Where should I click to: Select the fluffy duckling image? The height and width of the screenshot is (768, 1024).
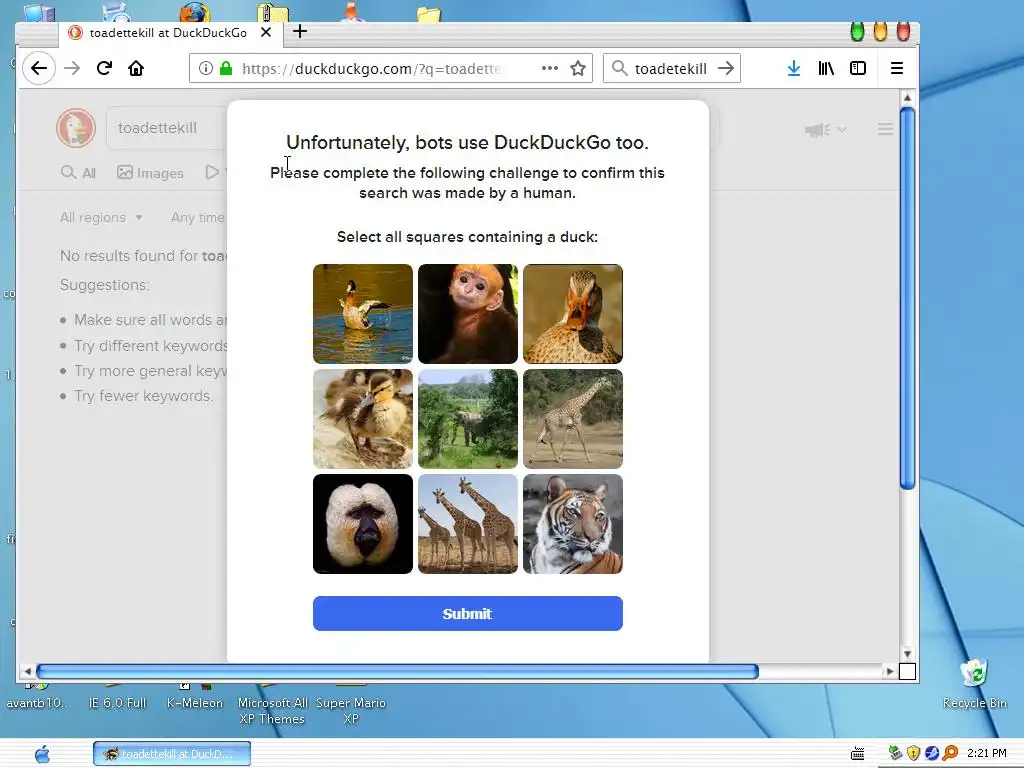(362, 419)
